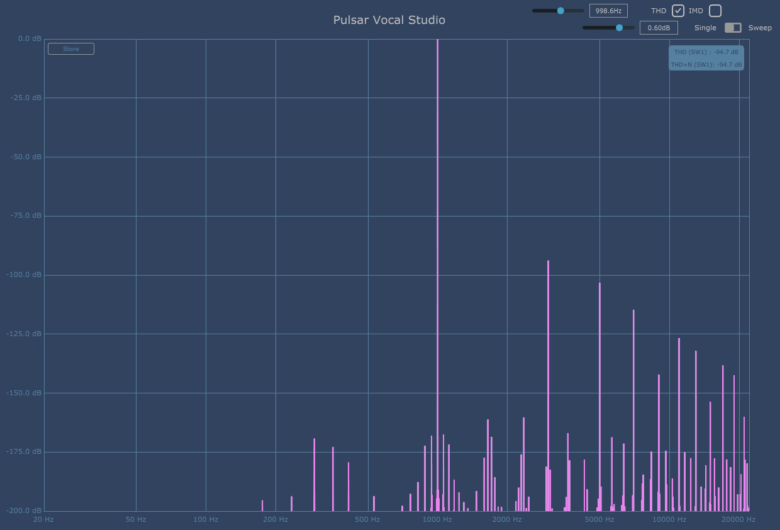780x530 pixels.
Task: Click the THD (SW1) readout line
Action: coord(706,52)
